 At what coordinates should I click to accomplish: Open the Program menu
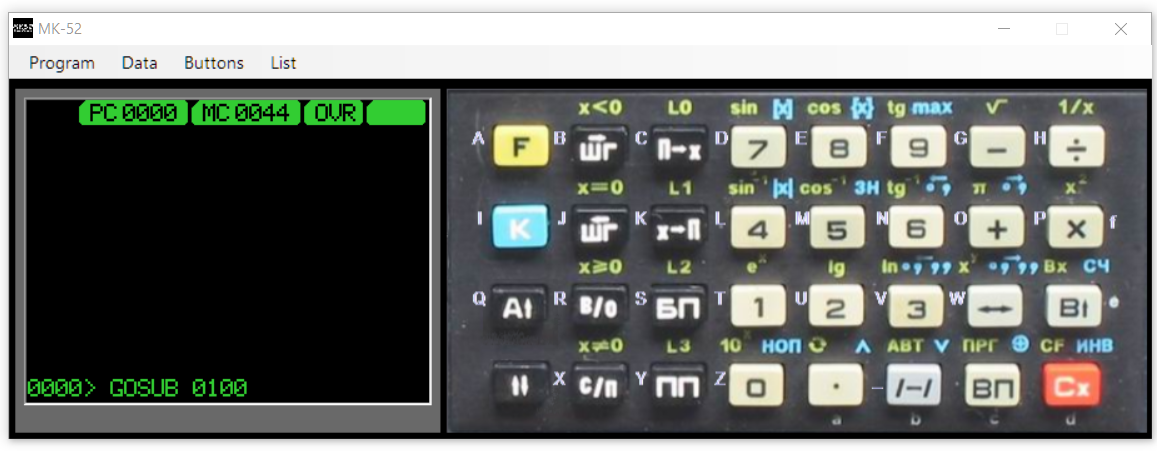[x=62, y=63]
